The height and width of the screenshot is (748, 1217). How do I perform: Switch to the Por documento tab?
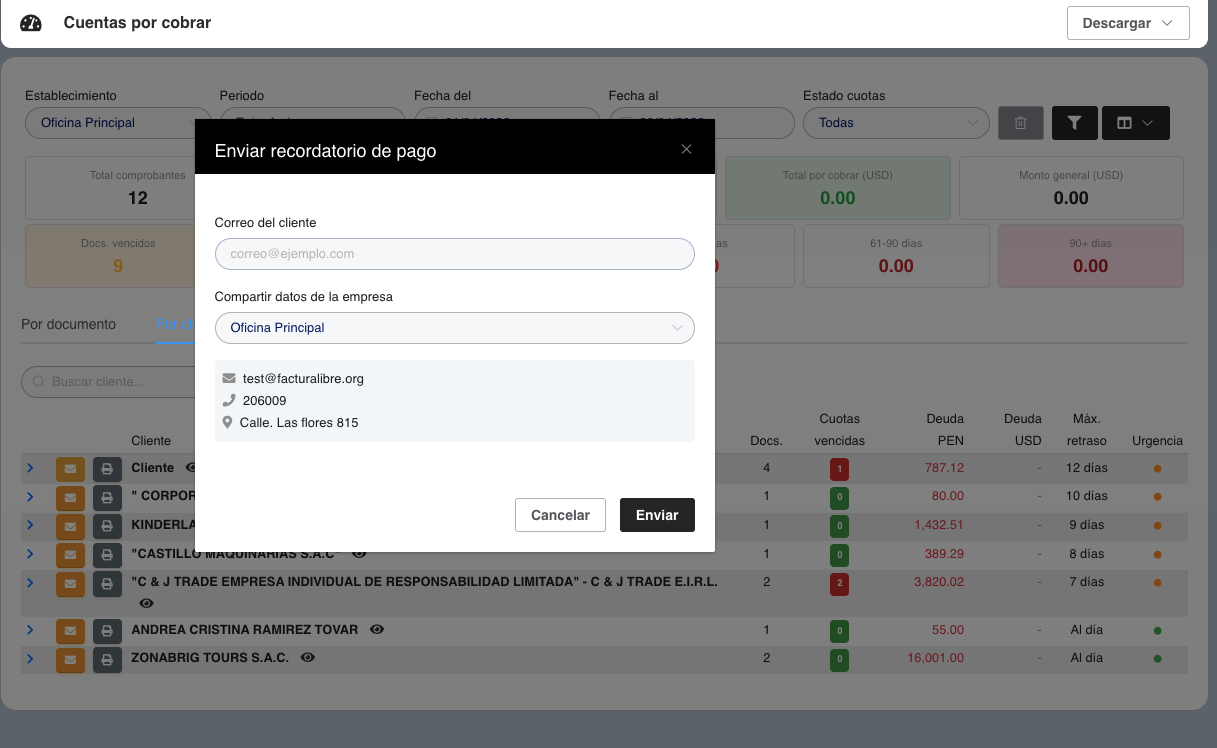(x=68, y=325)
